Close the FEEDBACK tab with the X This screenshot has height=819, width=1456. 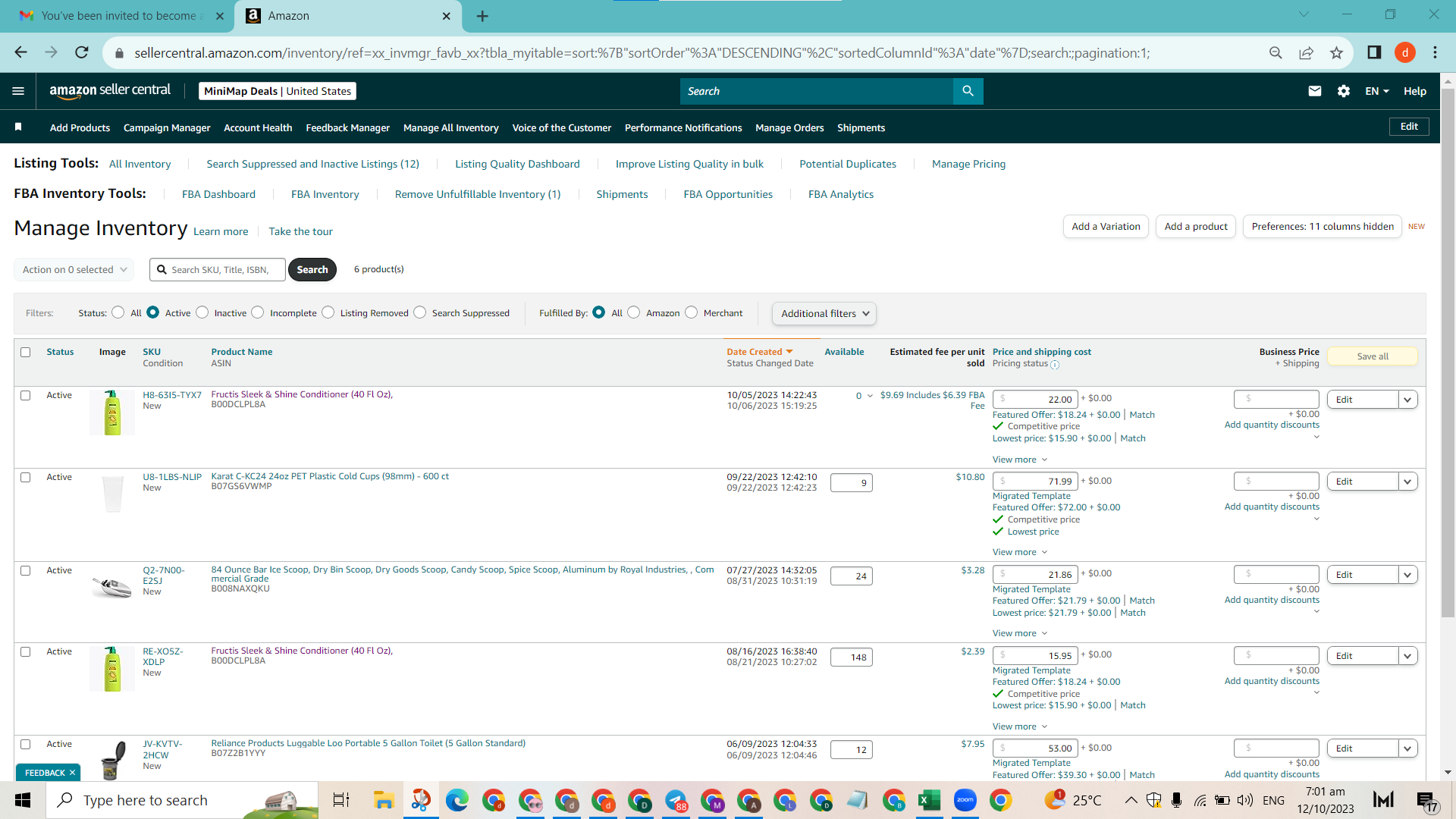click(x=72, y=773)
